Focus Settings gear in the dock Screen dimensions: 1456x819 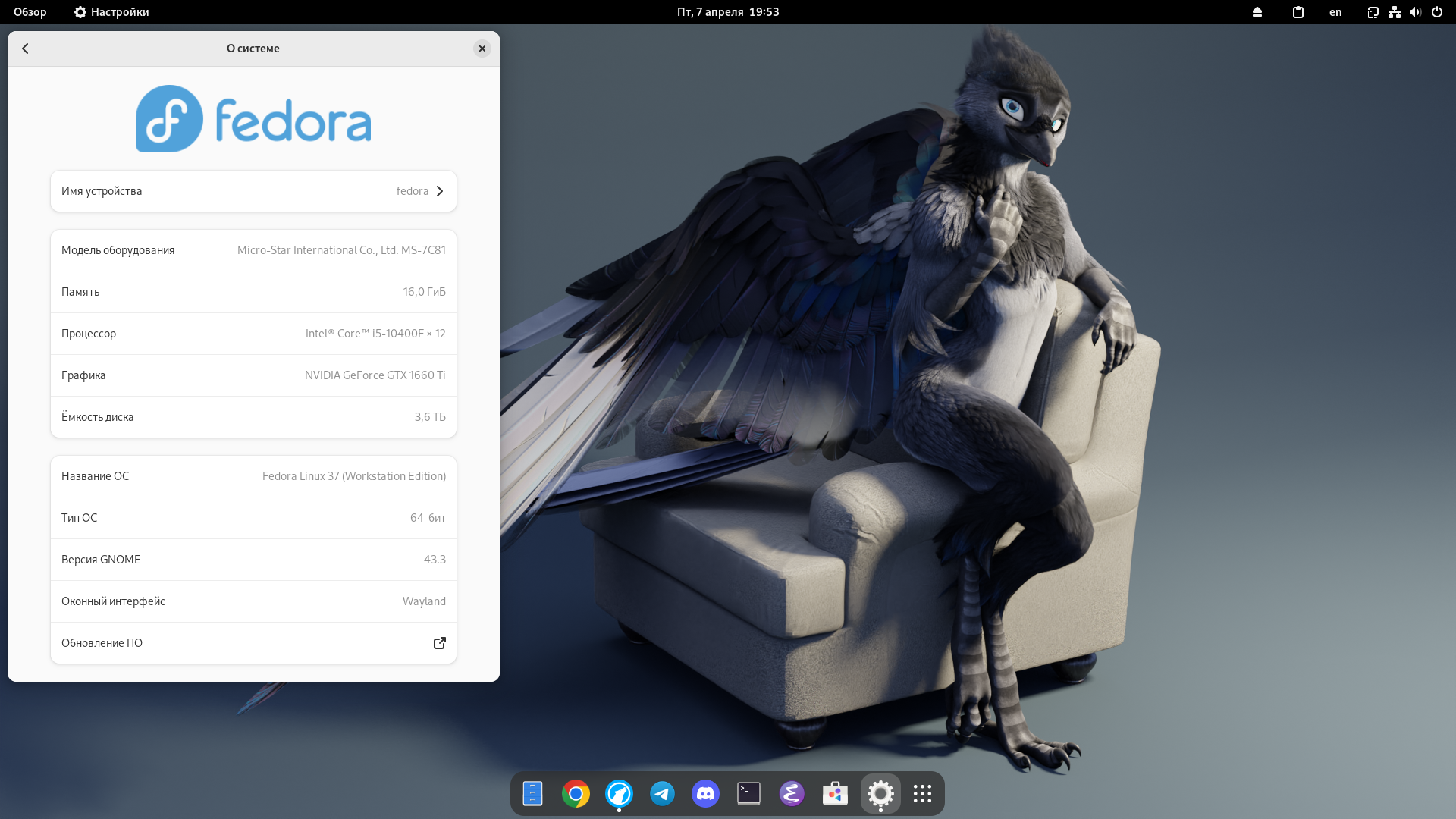(x=880, y=794)
